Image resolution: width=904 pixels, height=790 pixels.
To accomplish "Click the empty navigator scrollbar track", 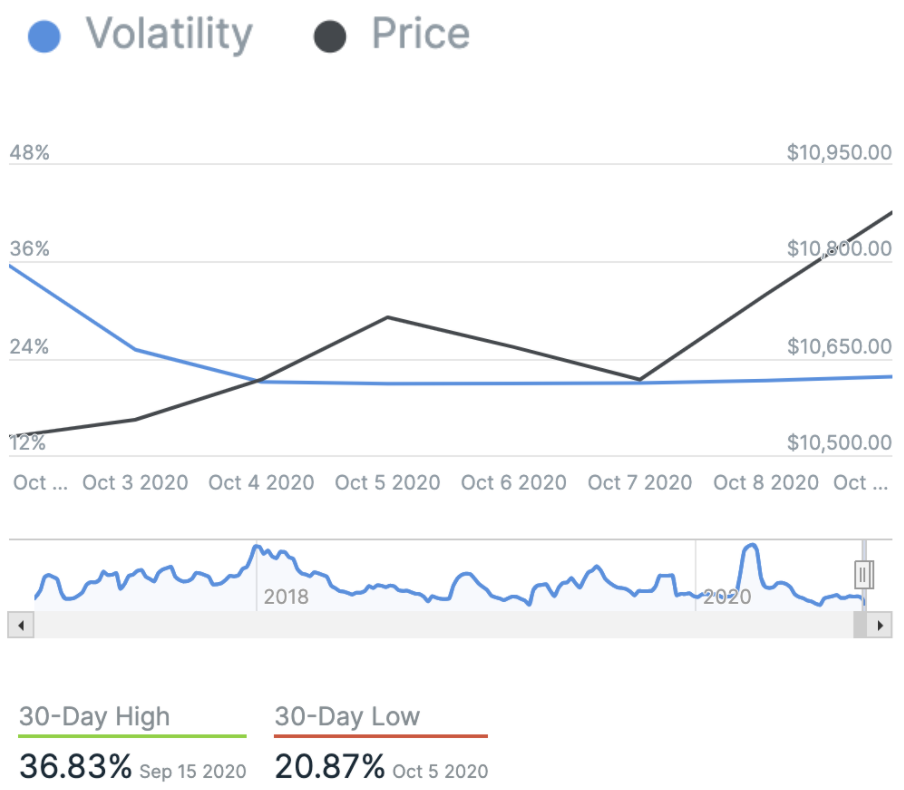I will tap(440, 625).
